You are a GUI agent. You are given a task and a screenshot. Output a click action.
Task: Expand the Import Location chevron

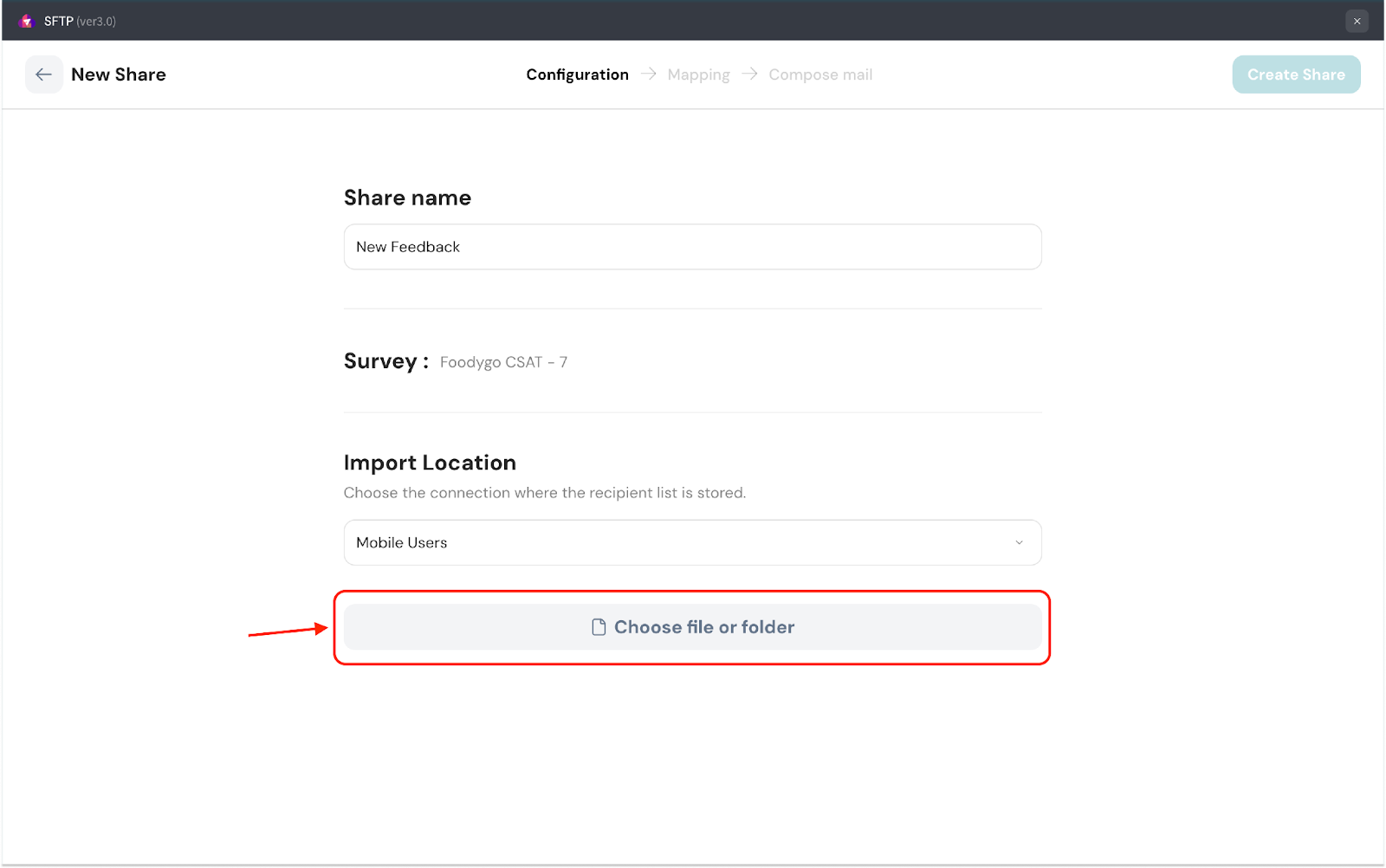1019,543
